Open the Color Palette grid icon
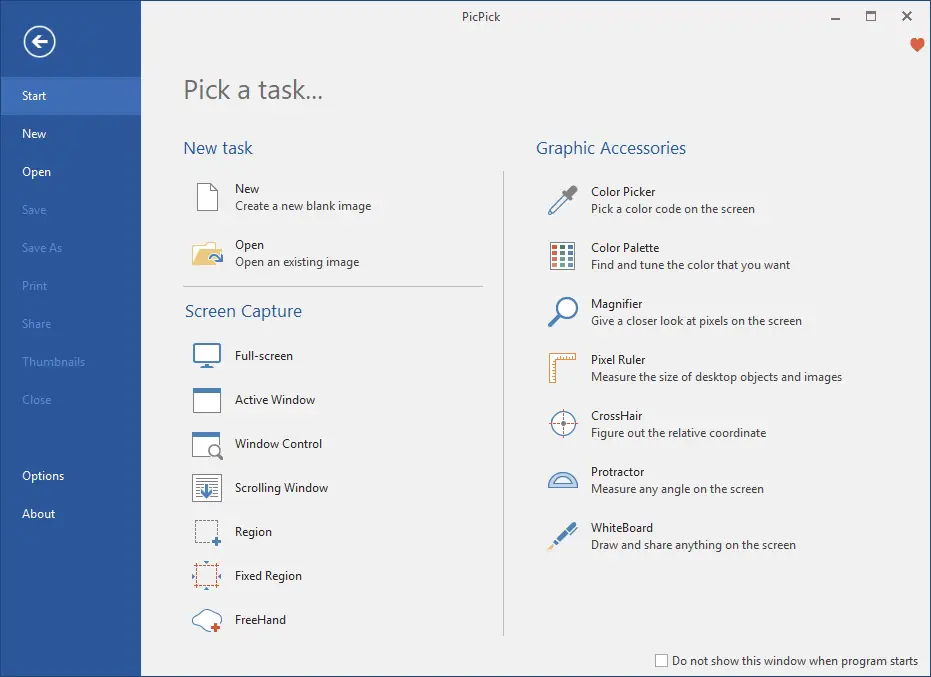 pos(563,256)
